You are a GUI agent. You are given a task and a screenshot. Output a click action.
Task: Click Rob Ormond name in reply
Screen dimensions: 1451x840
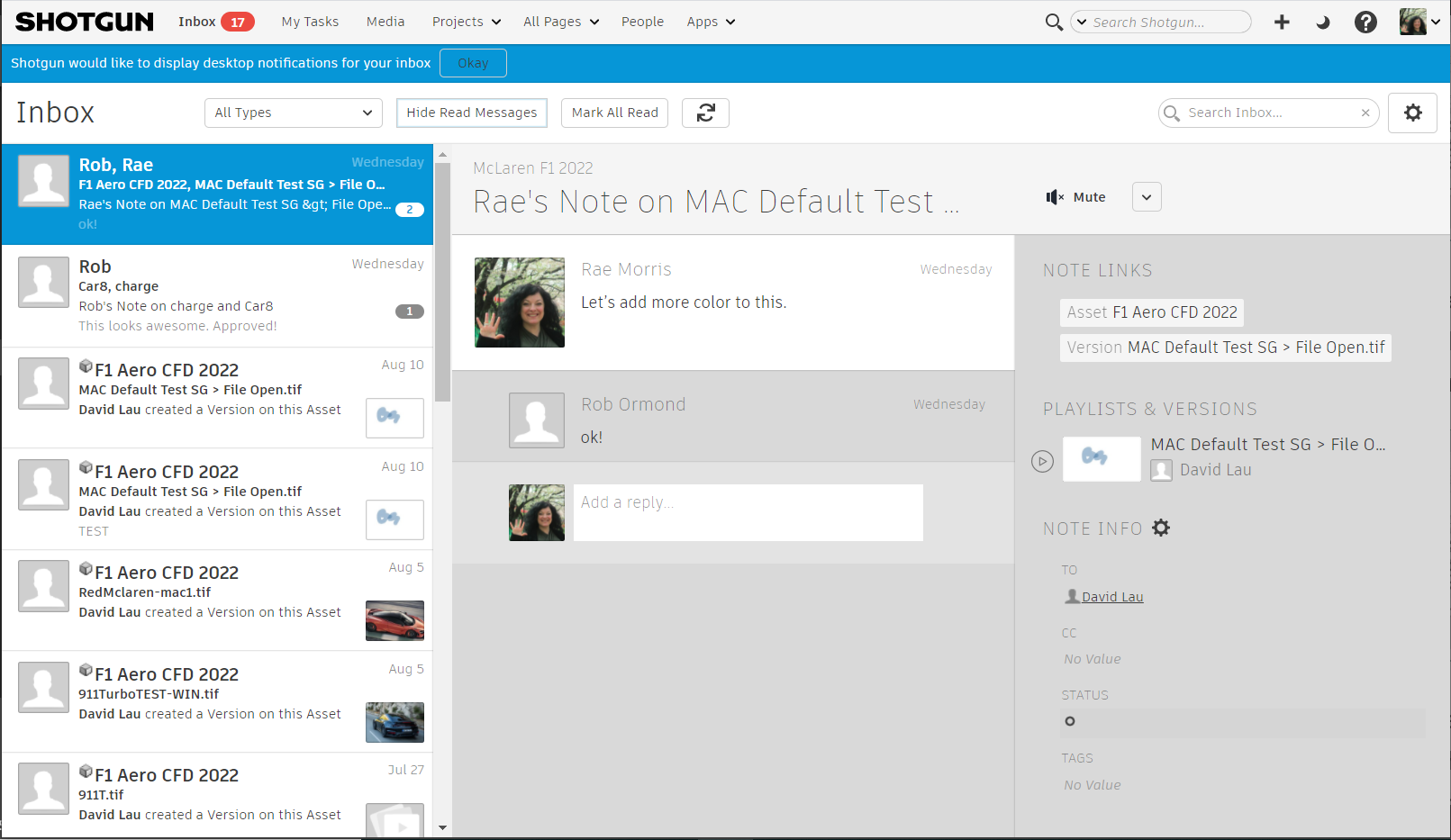[x=633, y=404]
